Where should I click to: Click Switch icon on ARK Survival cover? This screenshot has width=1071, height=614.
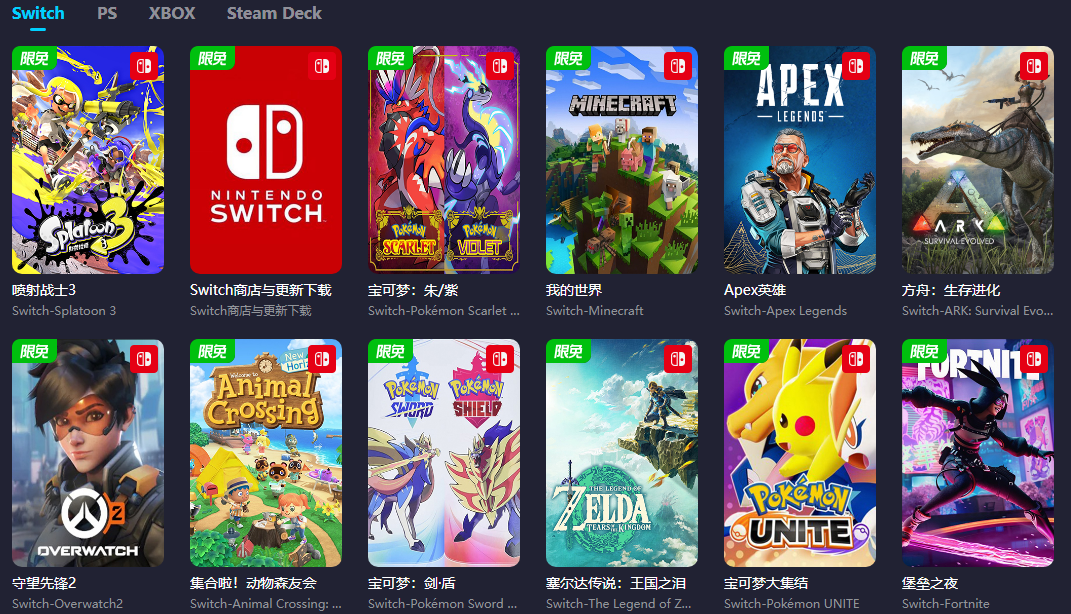(1034, 66)
